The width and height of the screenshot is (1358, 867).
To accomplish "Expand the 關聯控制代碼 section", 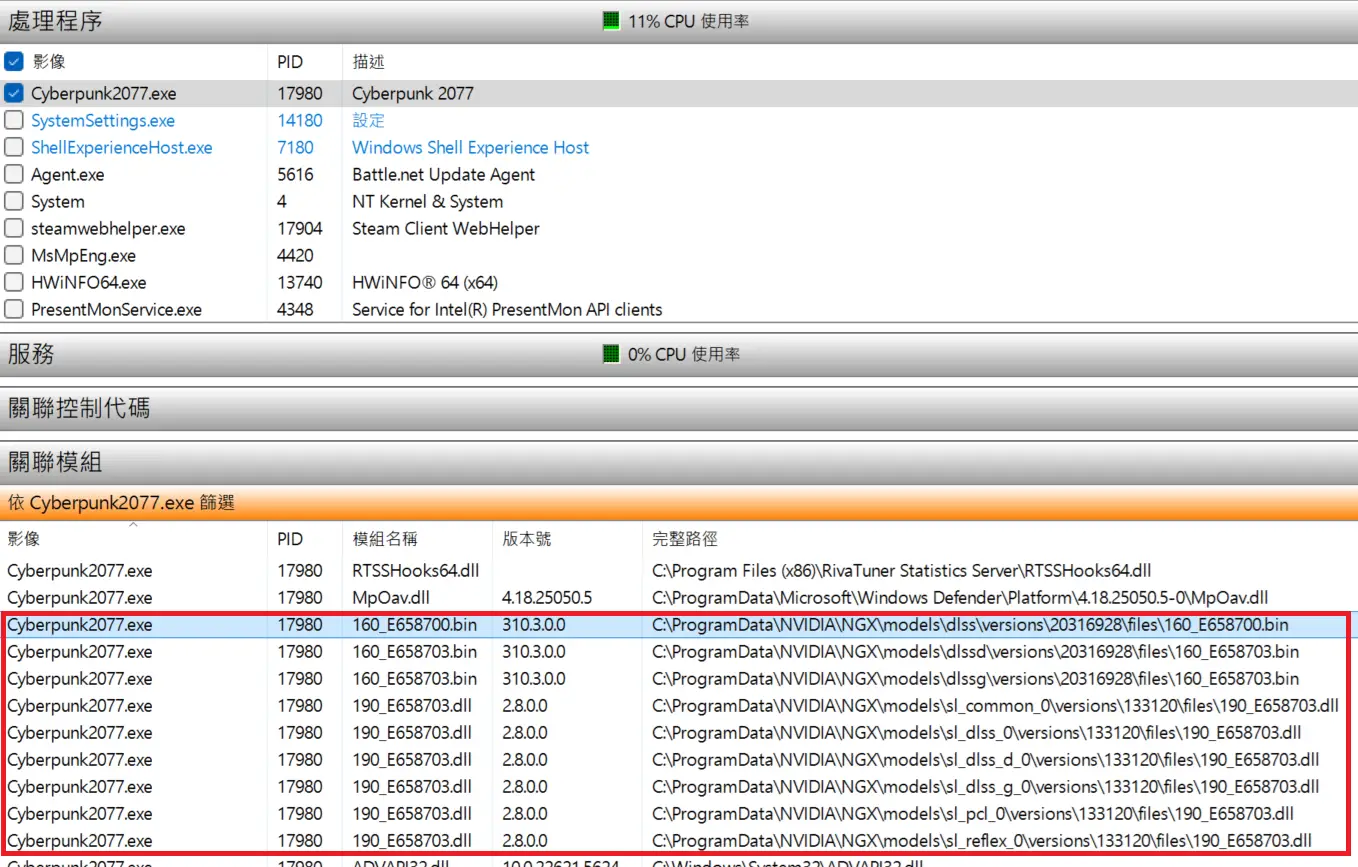I will [79, 408].
